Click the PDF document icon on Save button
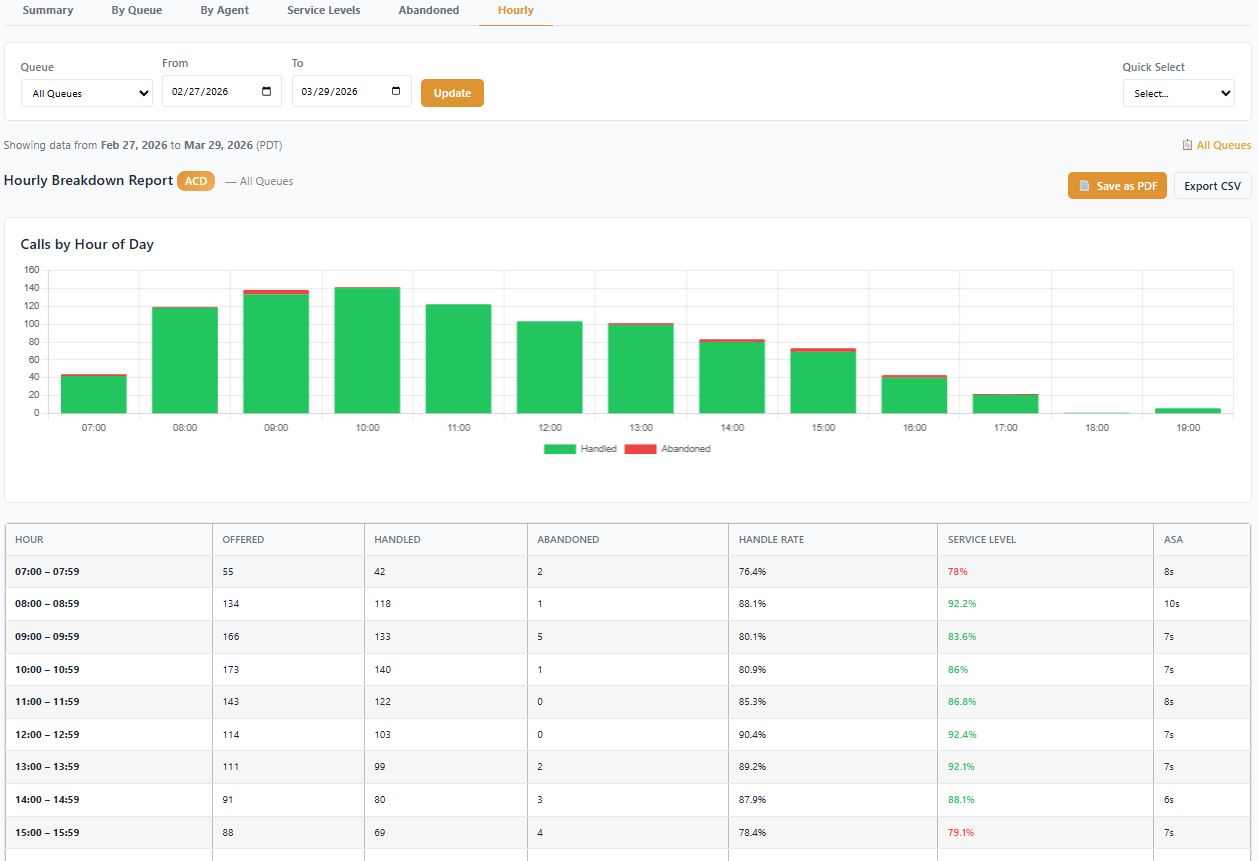The image size is (1258, 861). [1084, 186]
